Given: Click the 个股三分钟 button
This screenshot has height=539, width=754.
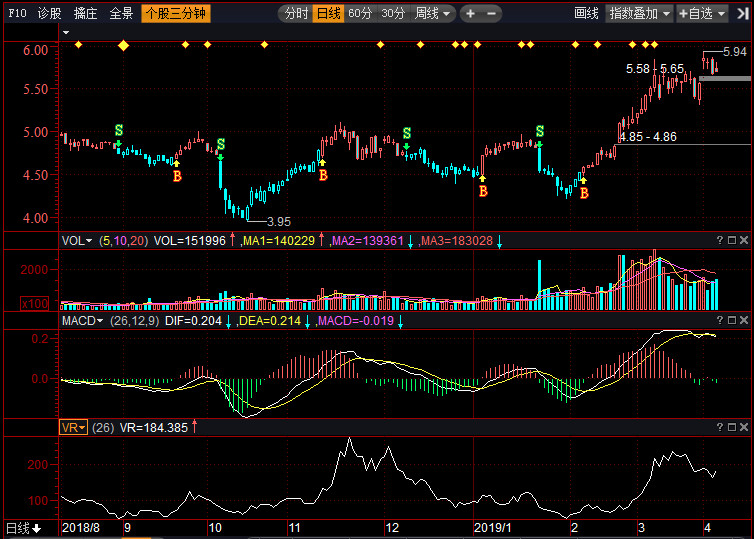Looking at the screenshot, I should (176, 13).
